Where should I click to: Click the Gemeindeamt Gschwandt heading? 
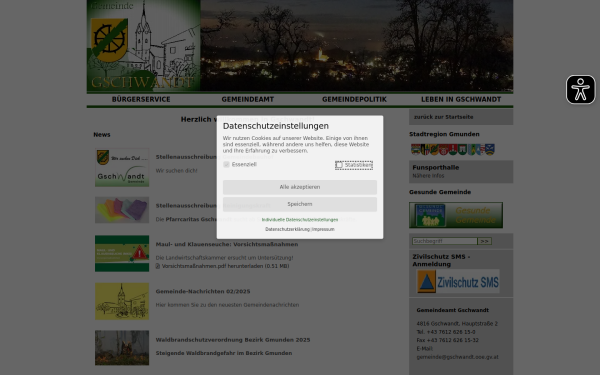point(453,310)
